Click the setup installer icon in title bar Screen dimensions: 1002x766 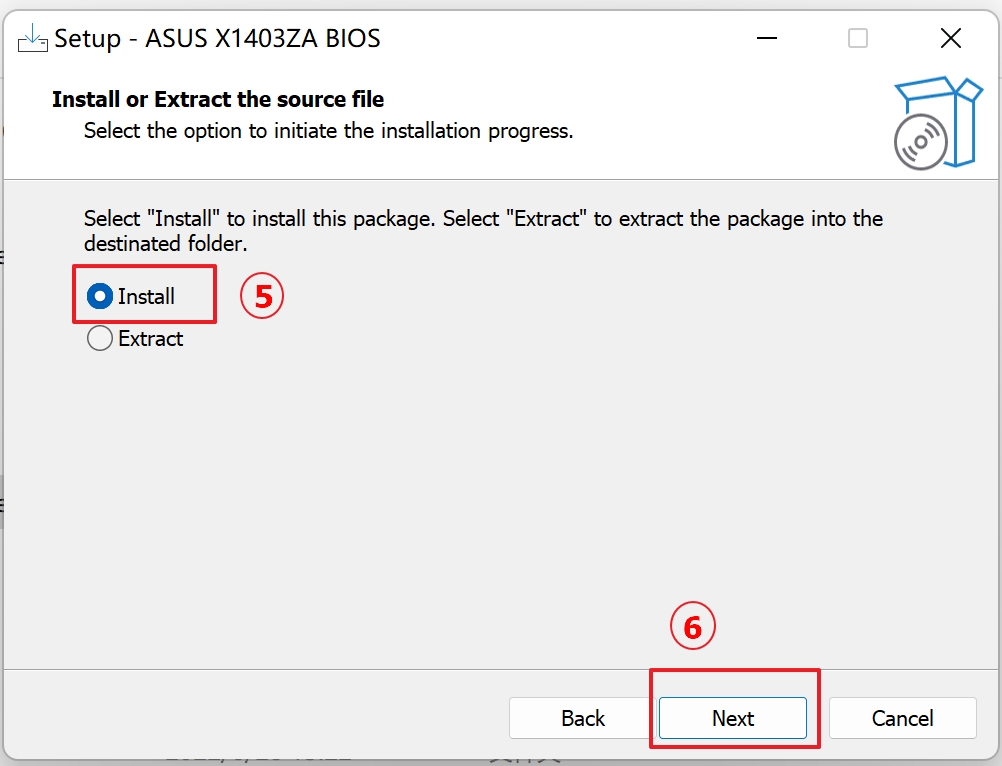pos(33,39)
